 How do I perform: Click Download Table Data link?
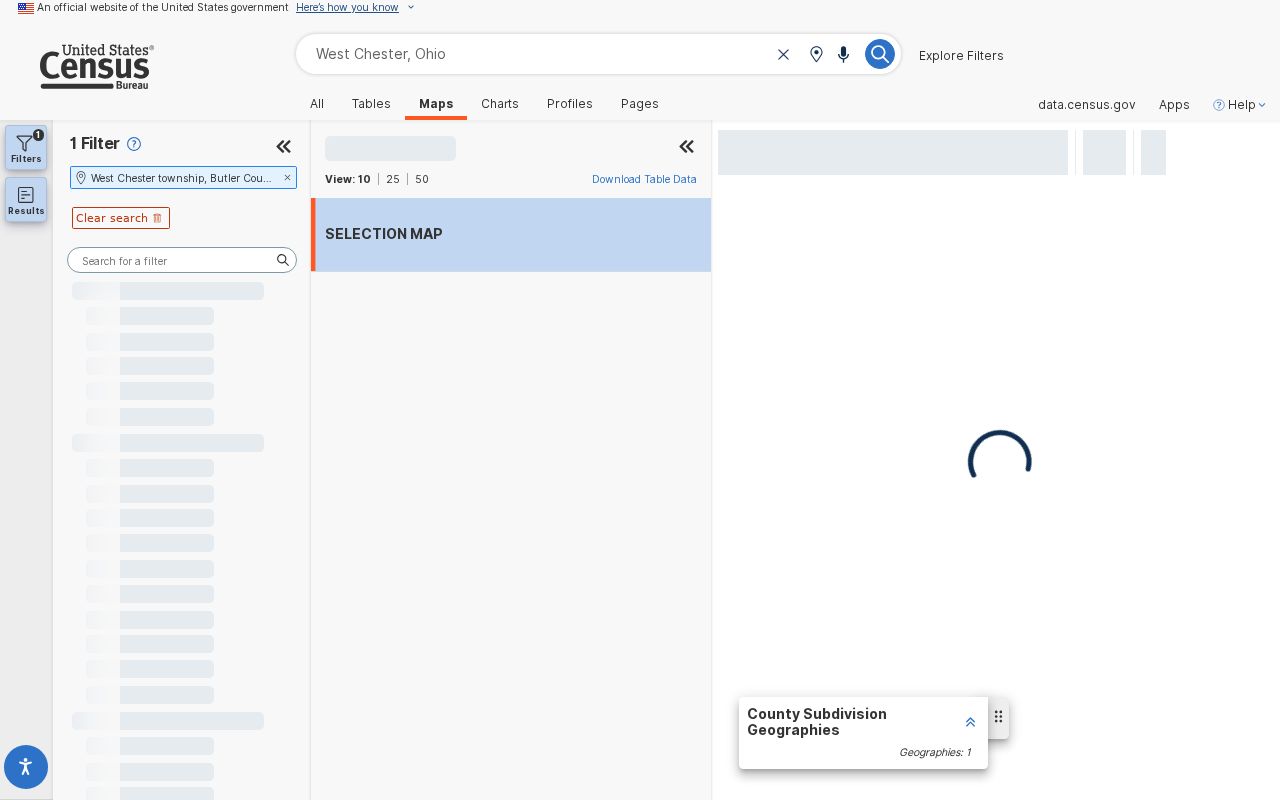pos(644,179)
